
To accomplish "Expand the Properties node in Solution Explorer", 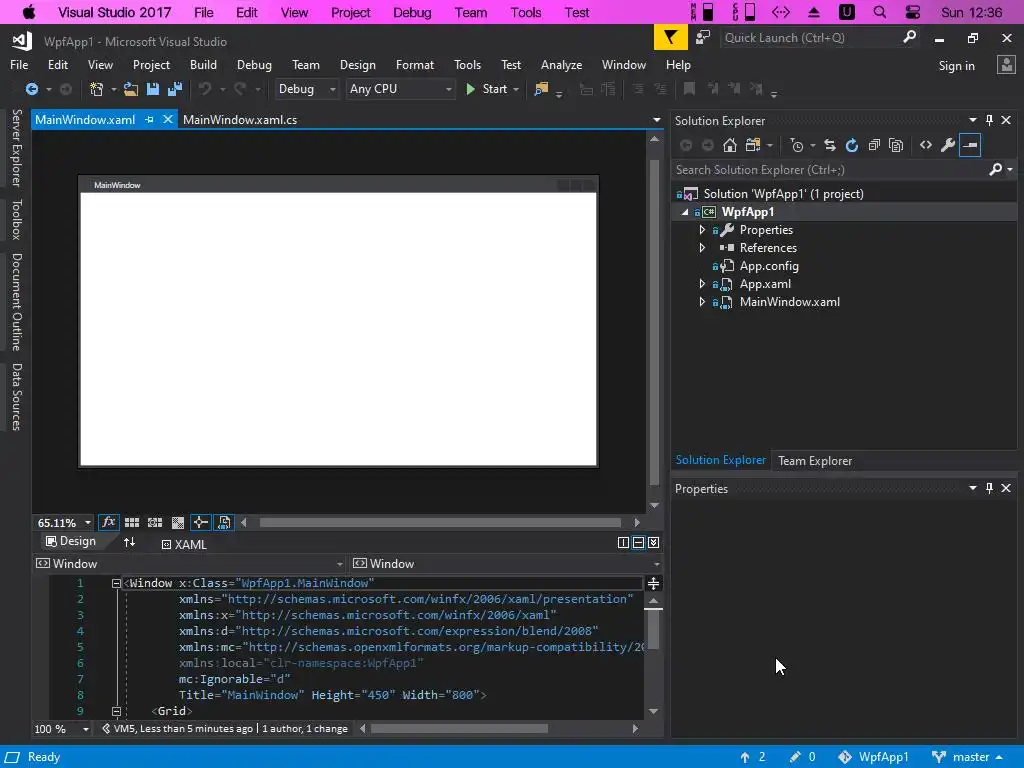I will (702, 230).
